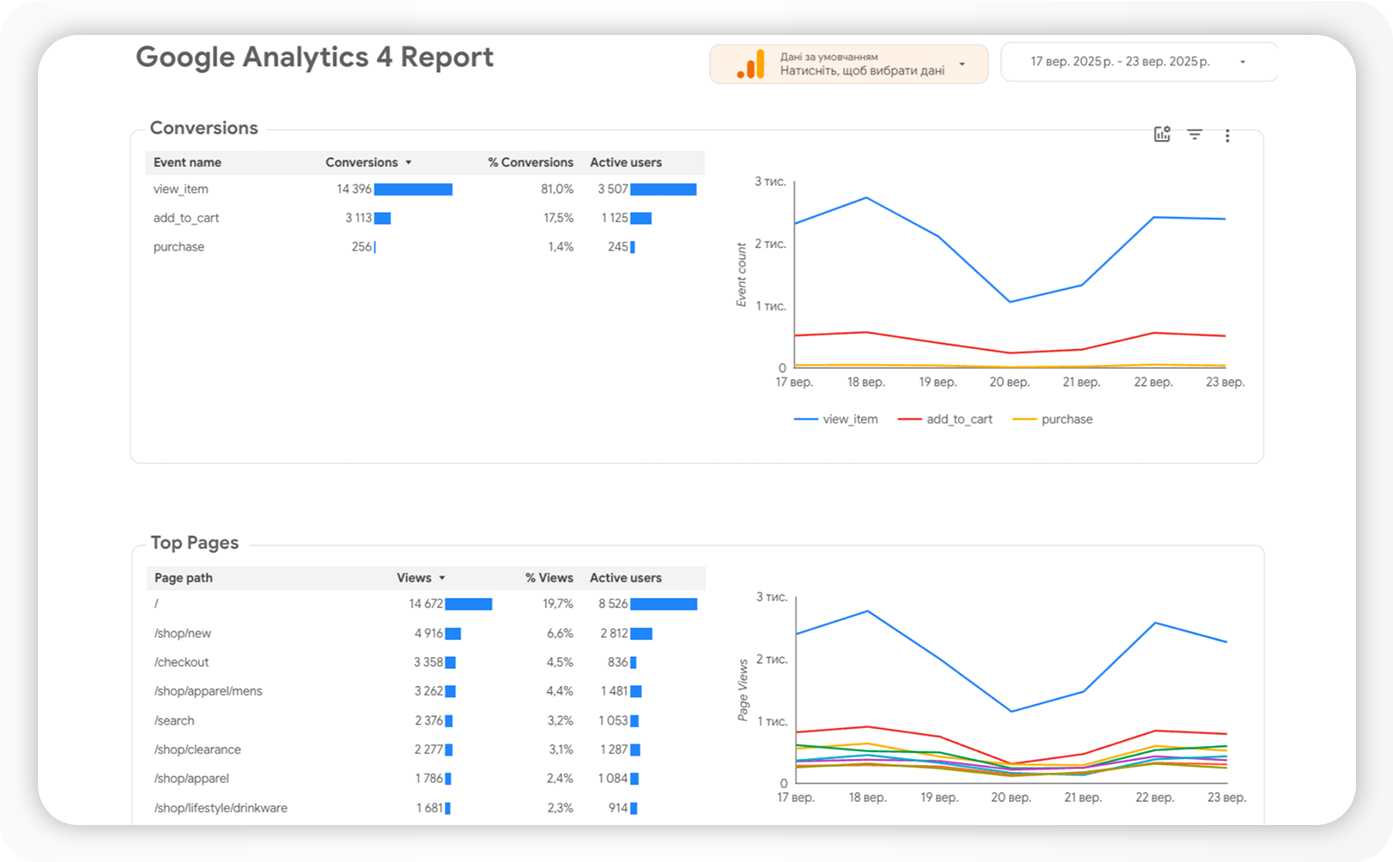
Task: Click the date range 17–23 вер. 2025 field
Action: coord(1120,62)
